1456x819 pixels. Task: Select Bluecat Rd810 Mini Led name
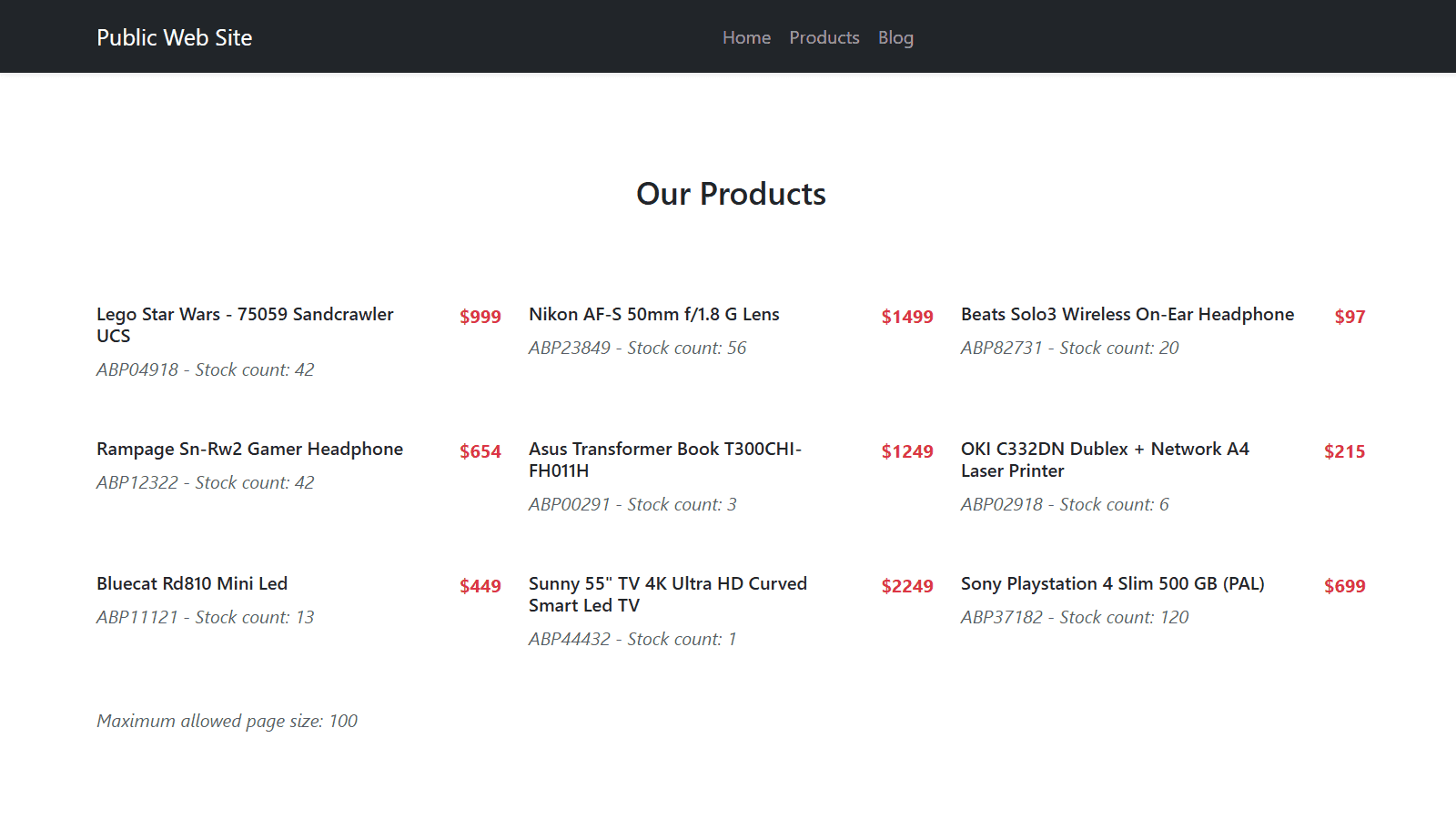coord(192,583)
